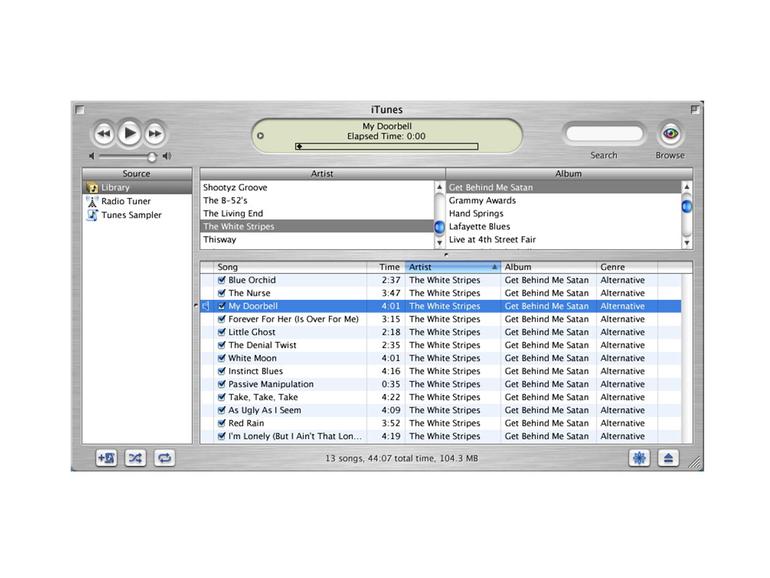Uncheck the Instinct Blues checkbox
This screenshot has height=578, width=770.
click(x=221, y=371)
